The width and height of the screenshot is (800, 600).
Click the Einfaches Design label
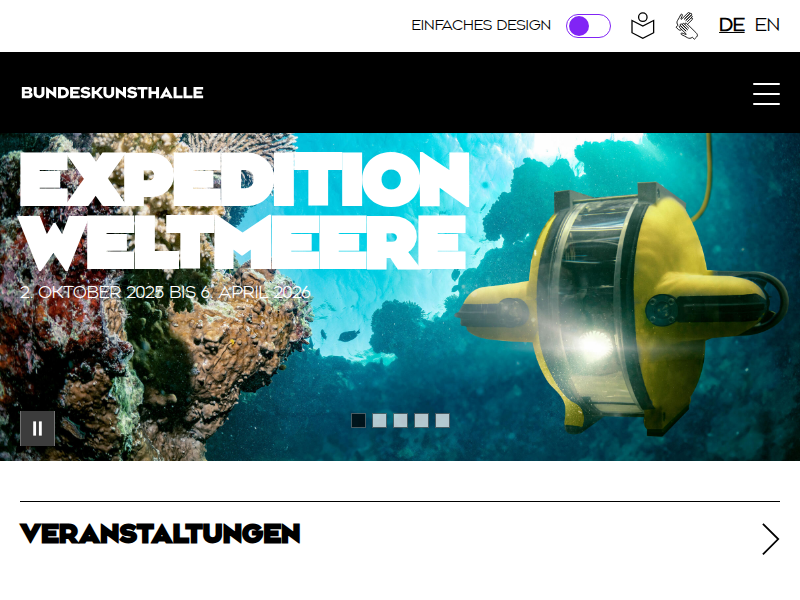481,26
